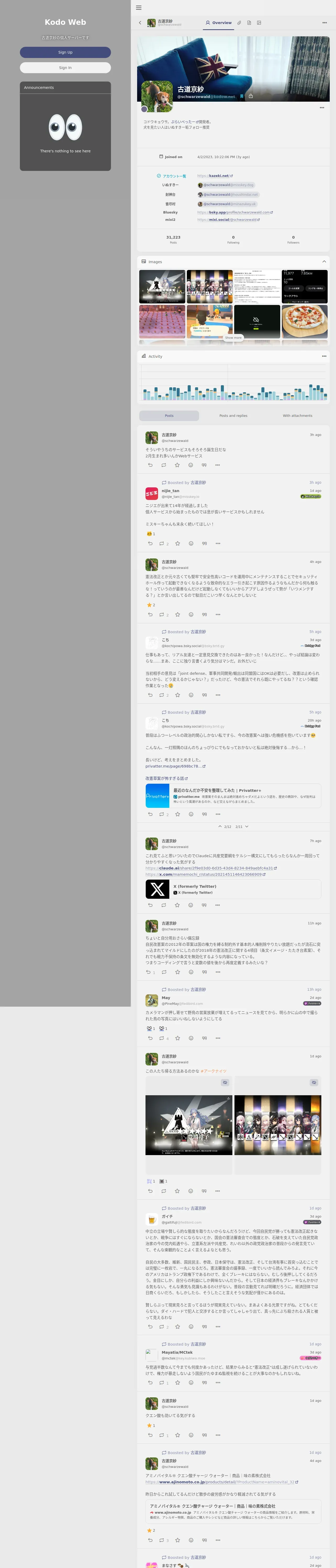Hide the left アークナイツ image
Viewport: 336px width, 1568px height.
pos(225,1083)
